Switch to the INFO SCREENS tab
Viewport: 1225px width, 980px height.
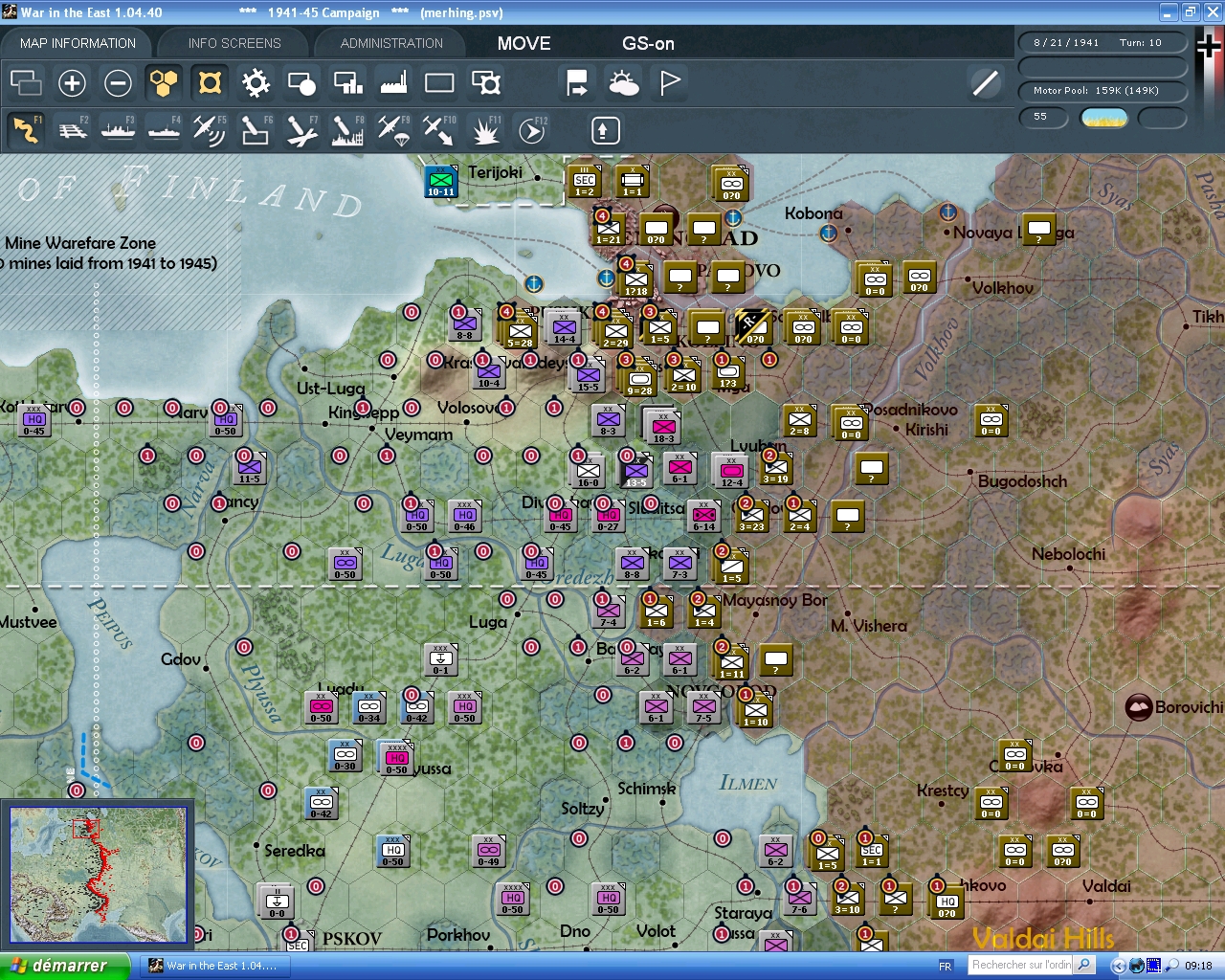(234, 43)
